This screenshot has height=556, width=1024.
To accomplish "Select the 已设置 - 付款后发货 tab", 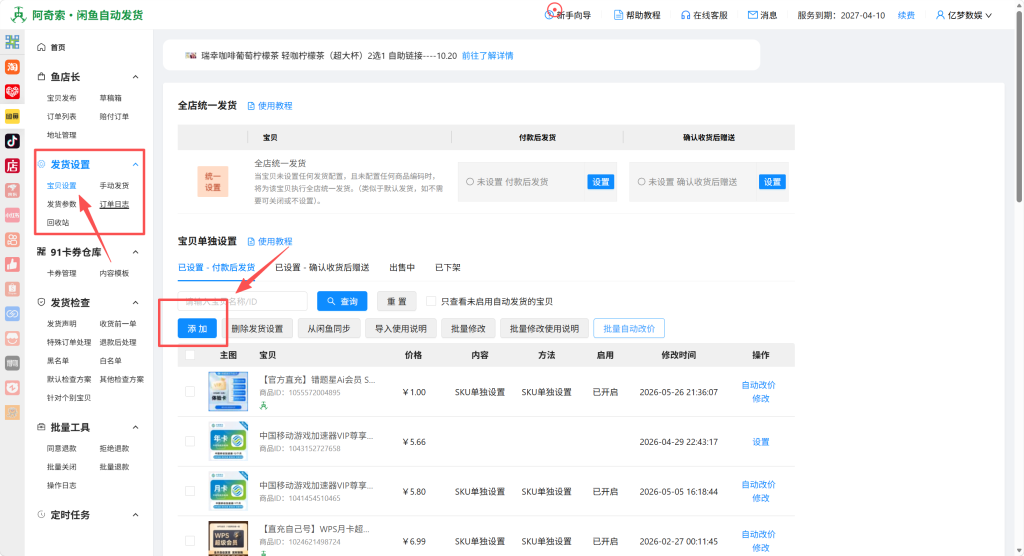I will [216, 267].
